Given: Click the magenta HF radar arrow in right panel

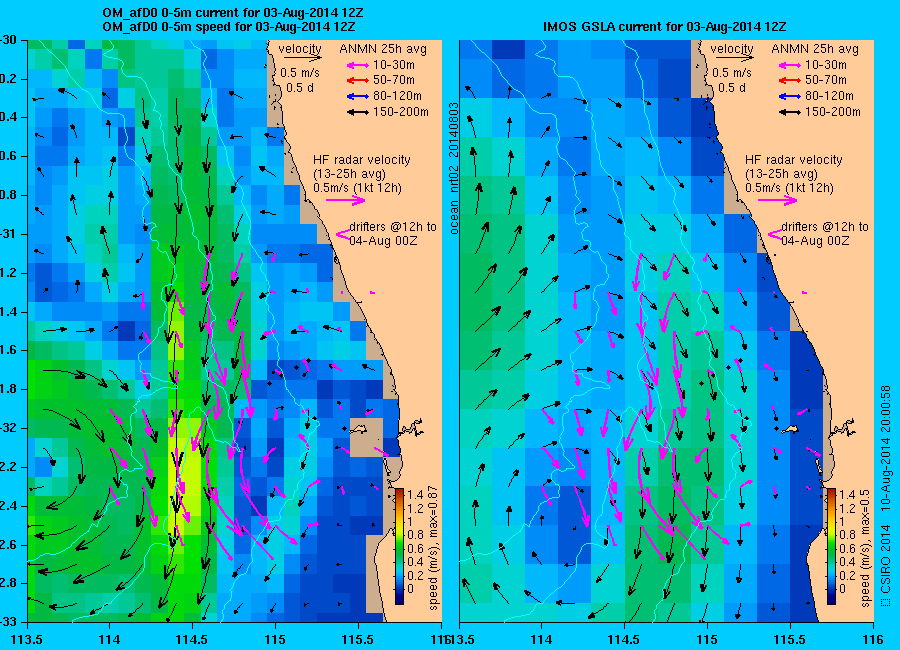Looking at the screenshot, I should click(778, 200).
